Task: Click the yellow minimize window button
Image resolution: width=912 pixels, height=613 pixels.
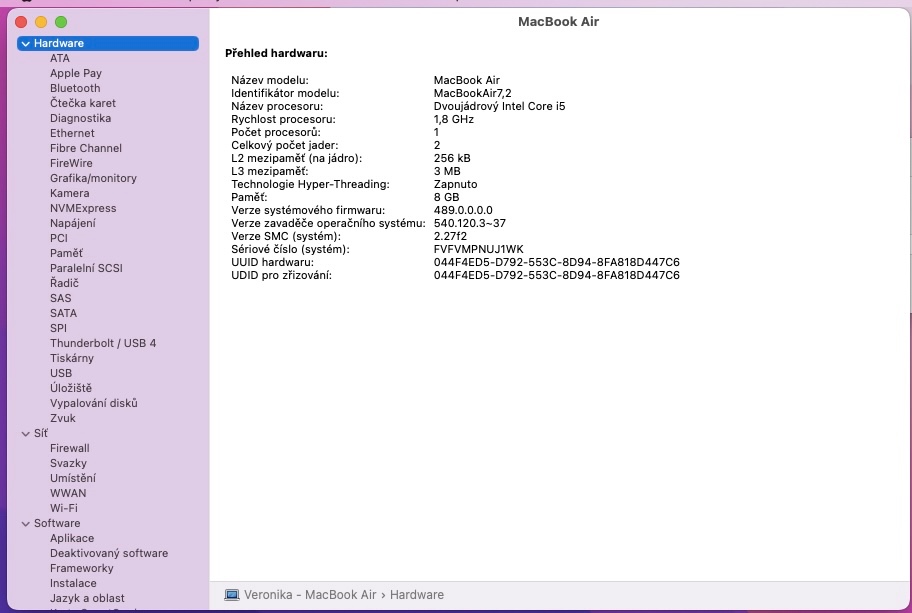Action: tap(41, 22)
